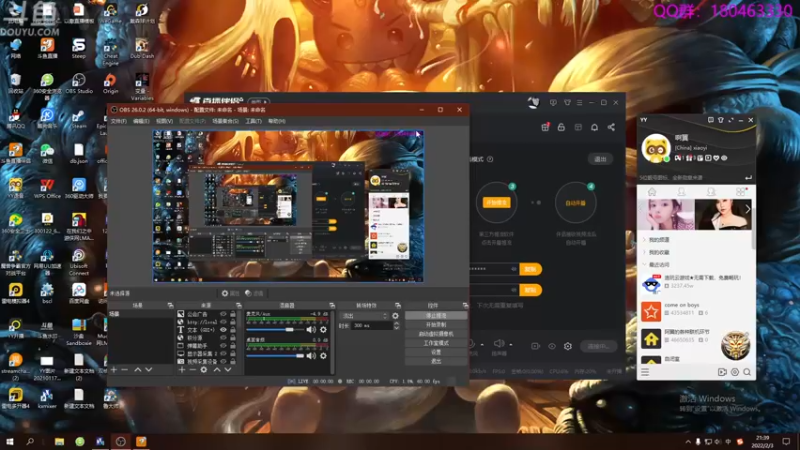Toggle visibility of http://local browser source
This screenshot has height=450, width=800.
(223, 322)
